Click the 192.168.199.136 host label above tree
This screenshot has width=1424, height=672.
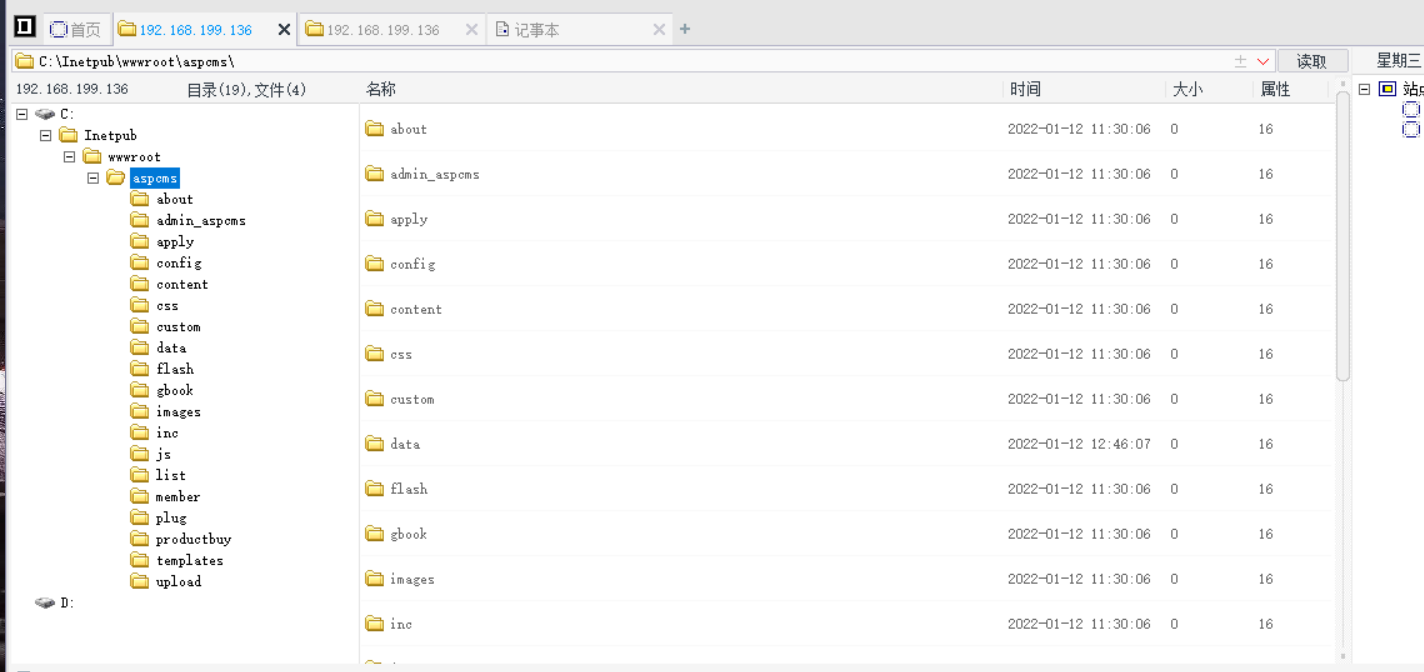72,89
